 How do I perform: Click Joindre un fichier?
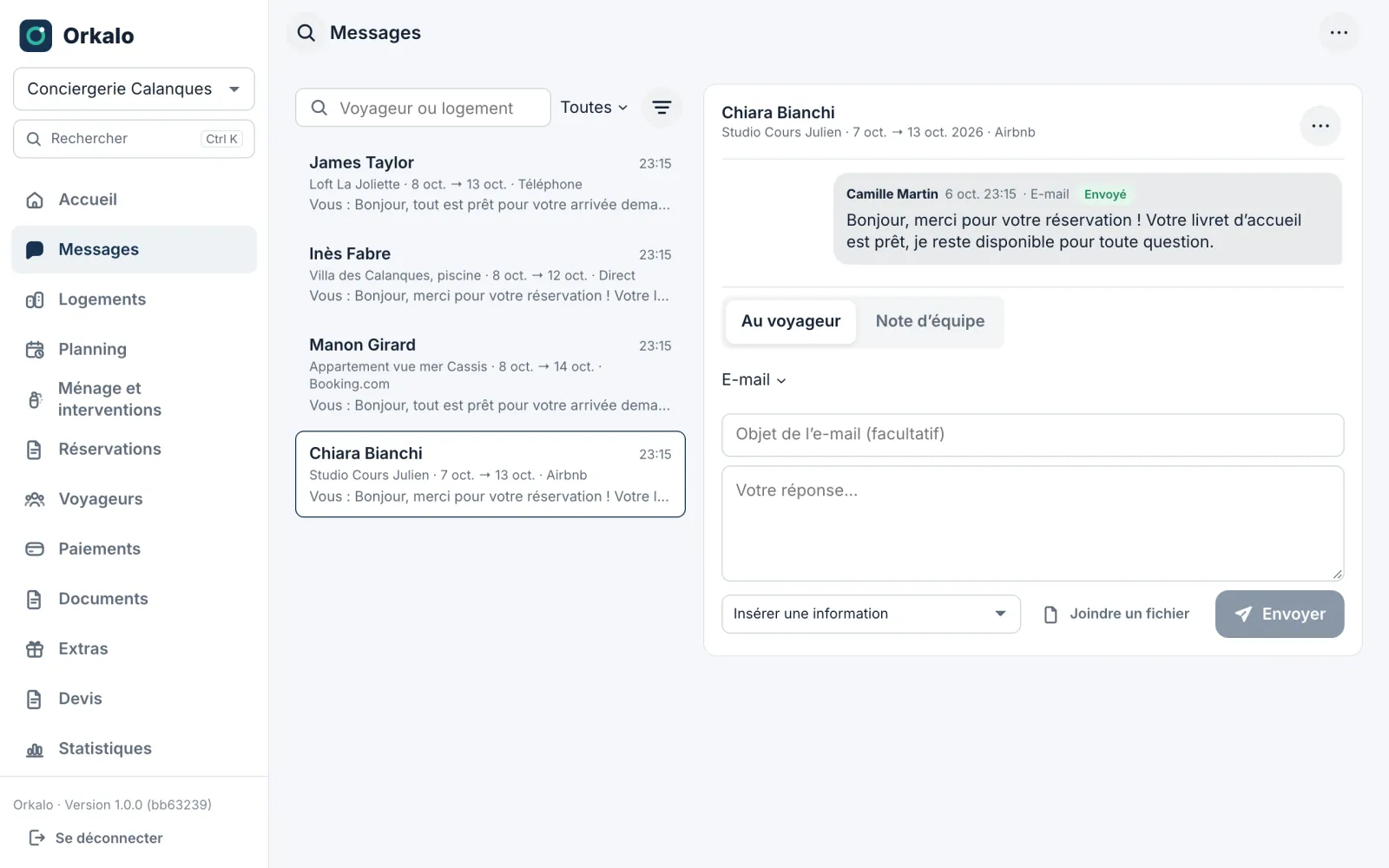tap(1116, 615)
